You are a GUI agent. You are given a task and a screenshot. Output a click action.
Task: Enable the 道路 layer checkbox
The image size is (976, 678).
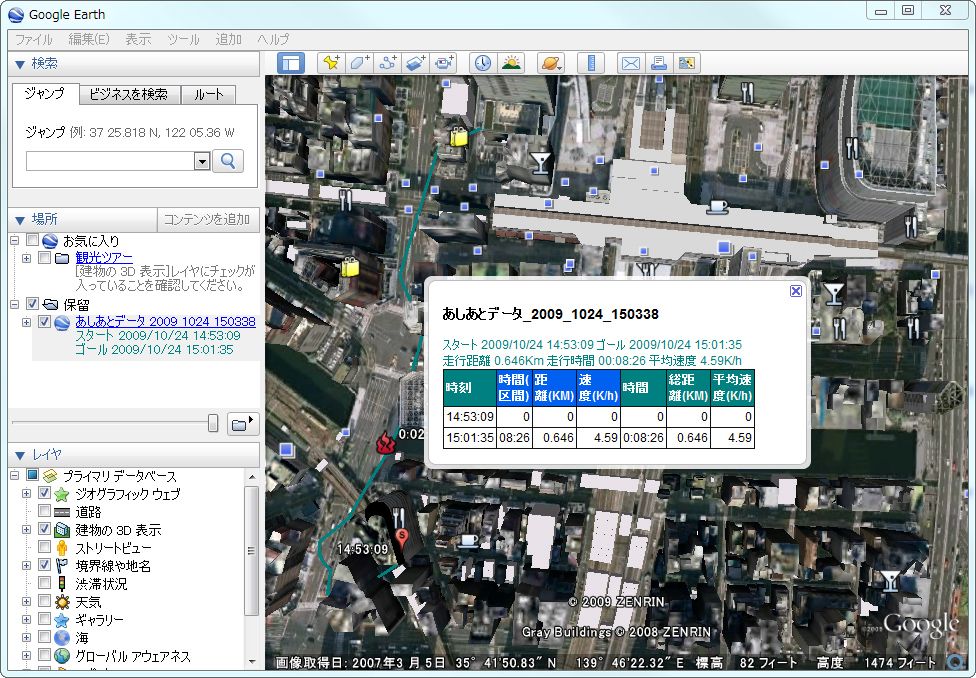tap(44, 513)
